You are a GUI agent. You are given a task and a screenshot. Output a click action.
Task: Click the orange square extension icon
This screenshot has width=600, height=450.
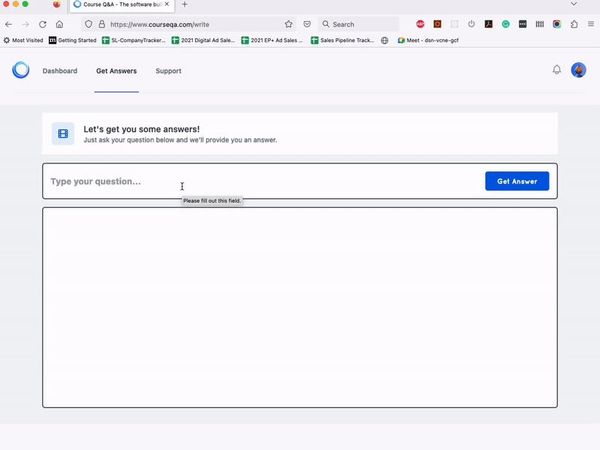click(x=437, y=24)
